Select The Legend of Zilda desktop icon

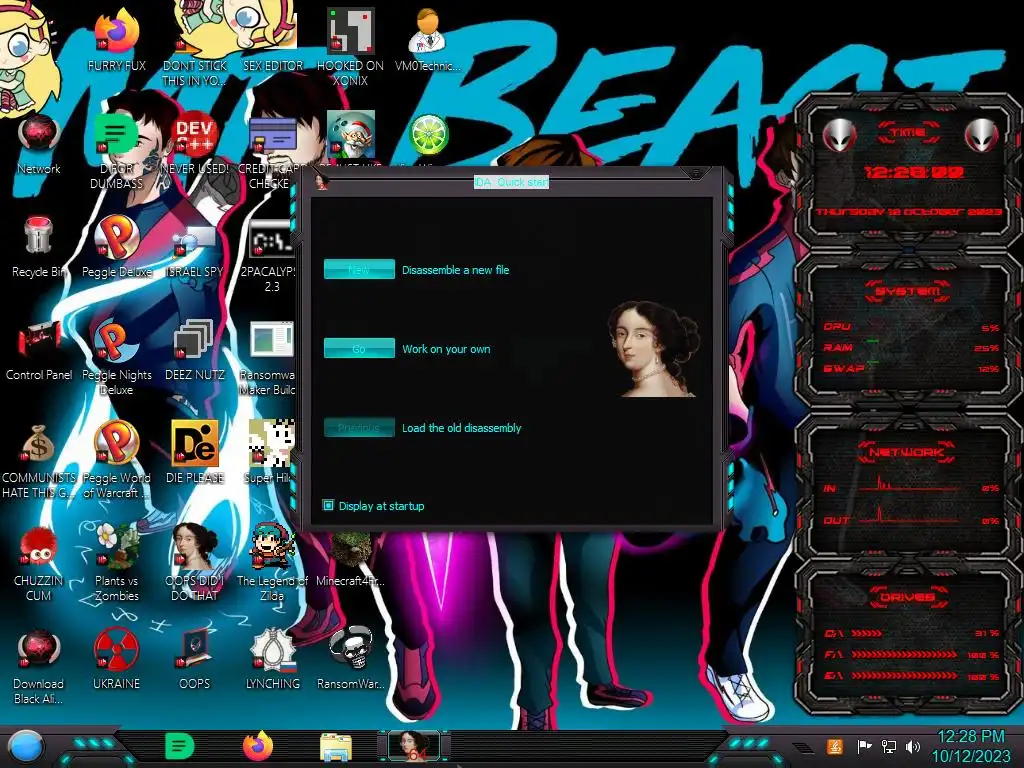[x=272, y=563]
